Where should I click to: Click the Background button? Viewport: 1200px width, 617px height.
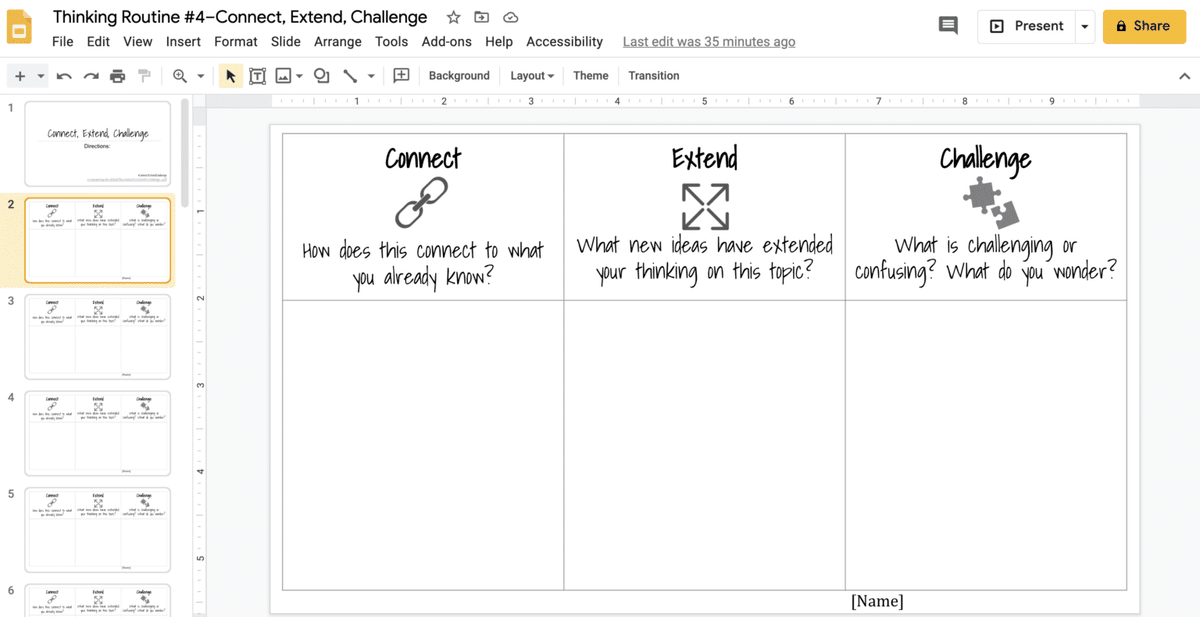tap(459, 76)
